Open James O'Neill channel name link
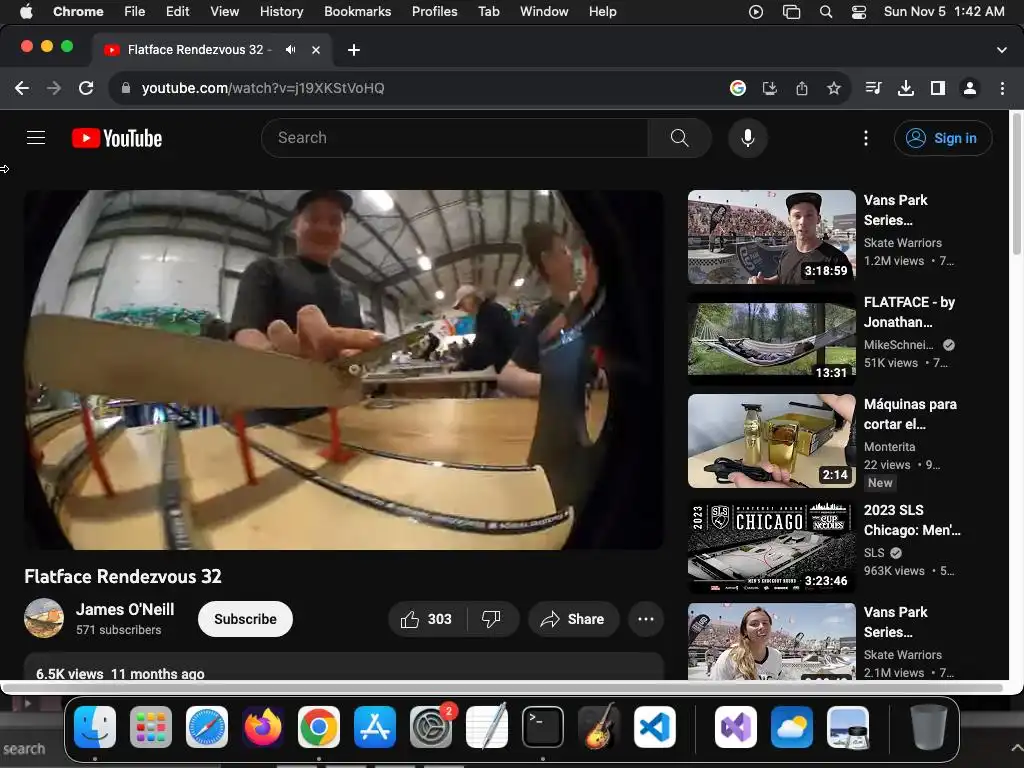 (125, 609)
